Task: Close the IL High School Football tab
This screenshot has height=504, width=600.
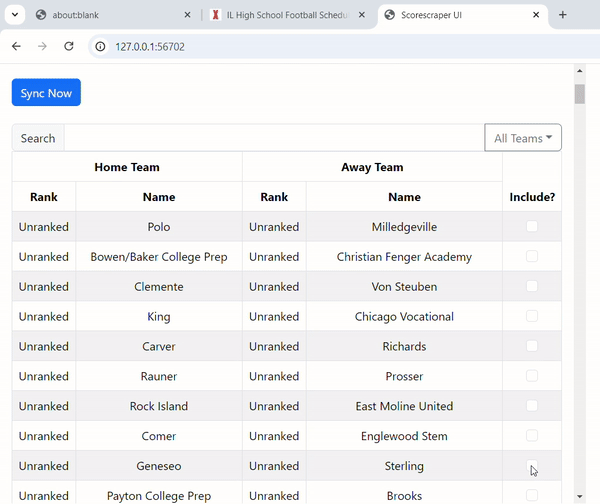Action: tap(362, 15)
